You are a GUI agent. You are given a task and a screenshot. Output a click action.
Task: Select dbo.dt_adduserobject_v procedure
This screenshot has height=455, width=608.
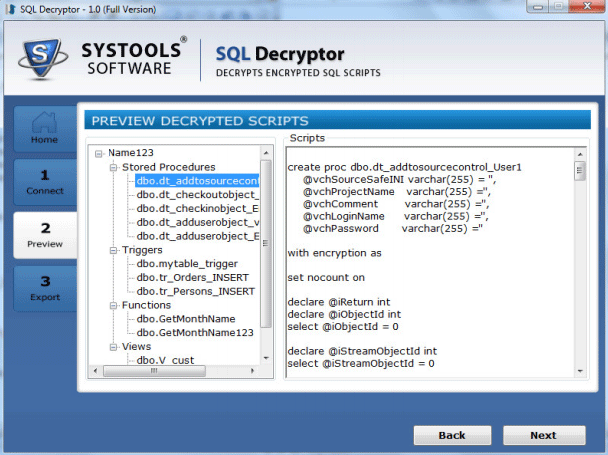(x=197, y=222)
